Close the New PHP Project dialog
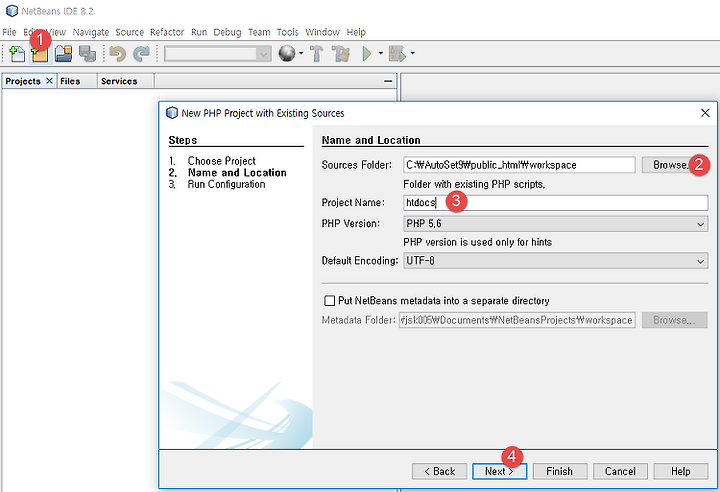 [705, 113]
